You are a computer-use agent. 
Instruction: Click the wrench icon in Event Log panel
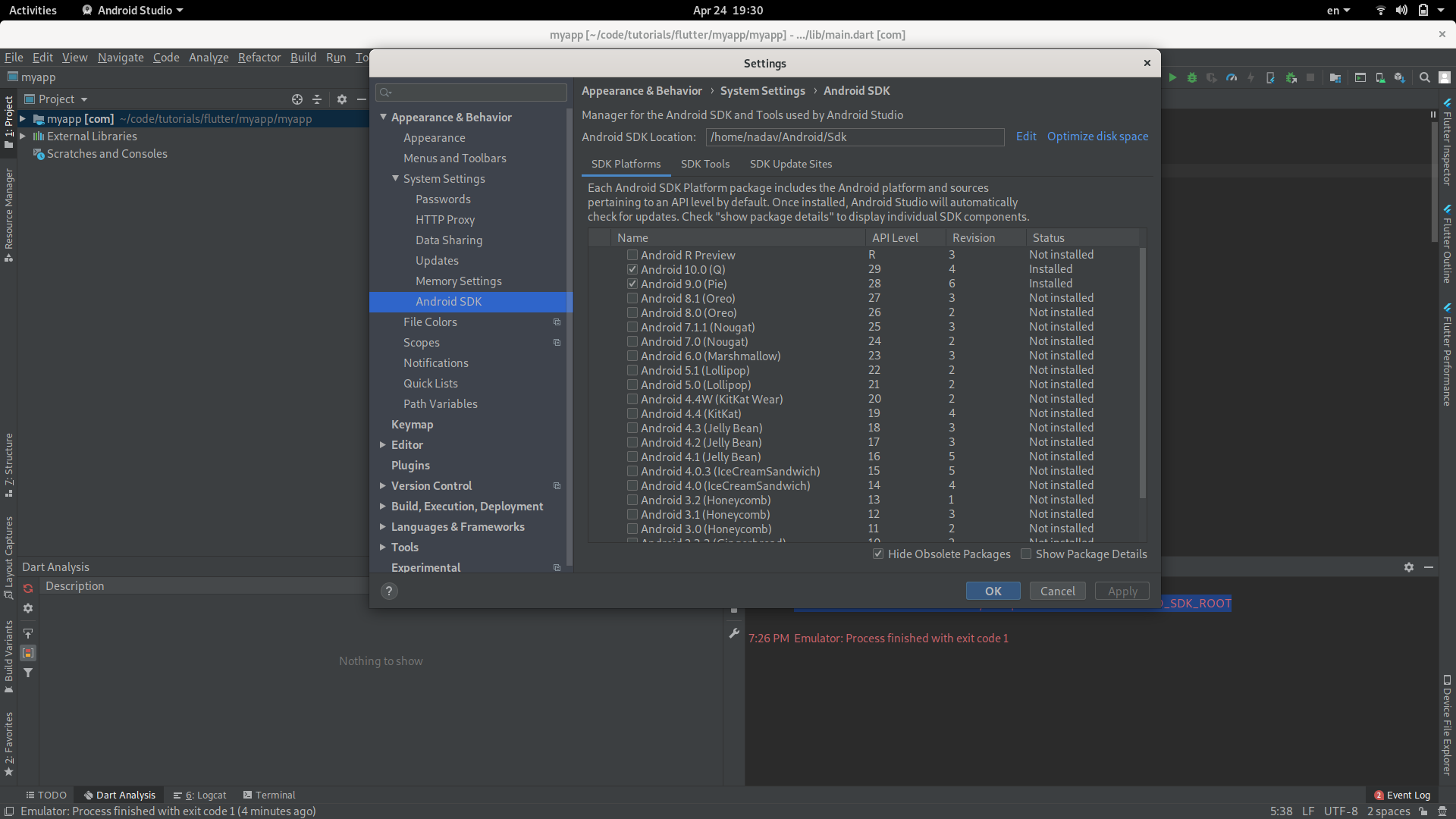(734, 633)
